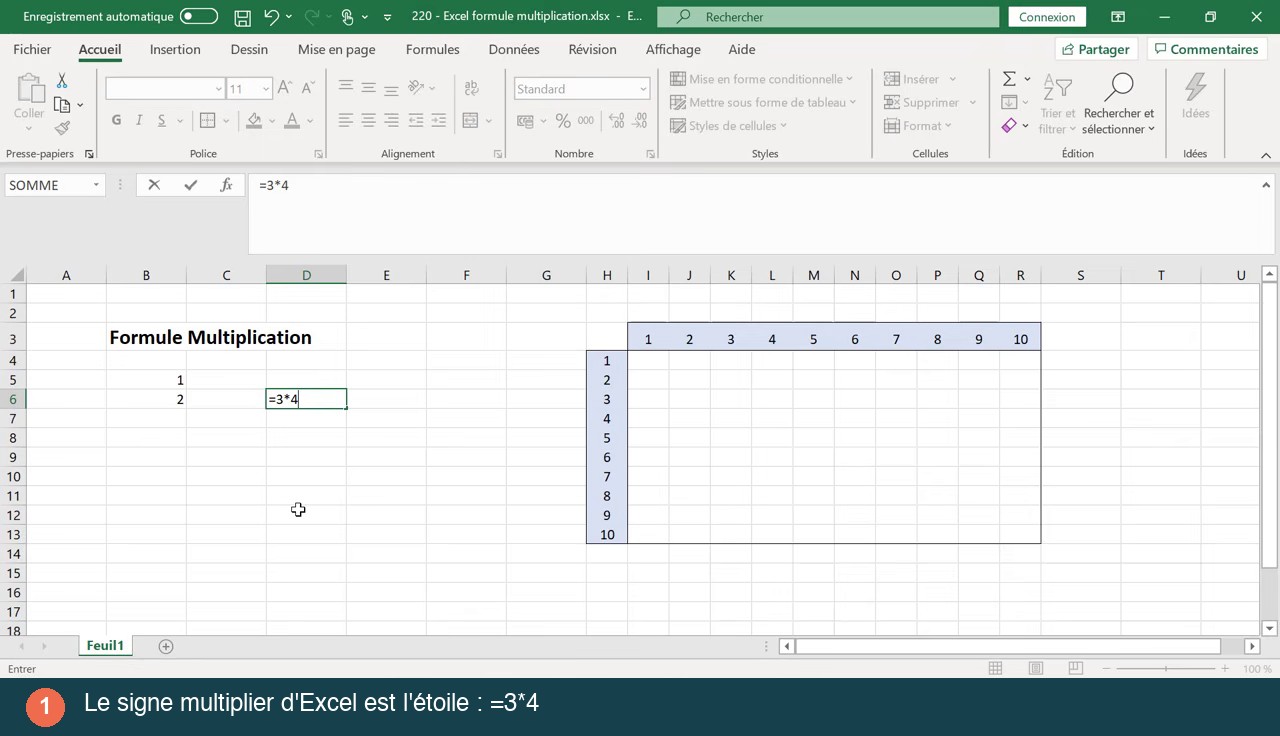Click column header D

306,275
